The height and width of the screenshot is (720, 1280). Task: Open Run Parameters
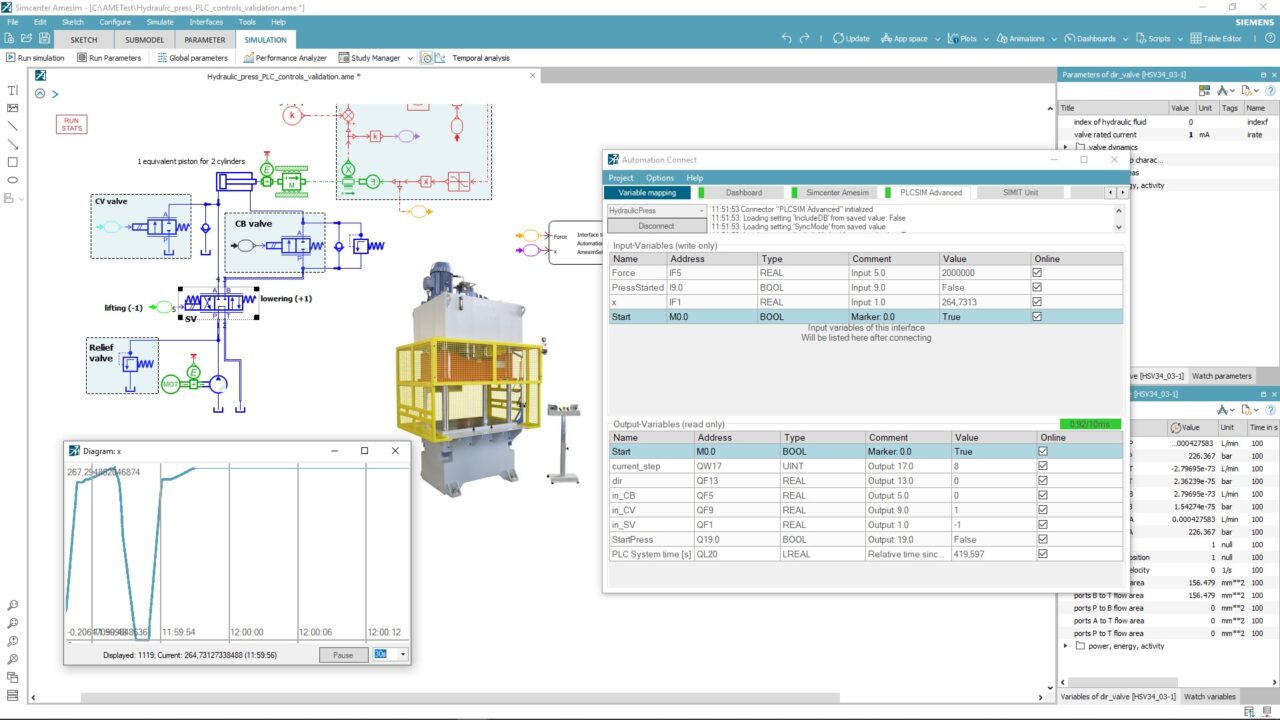tap(108, 58)
